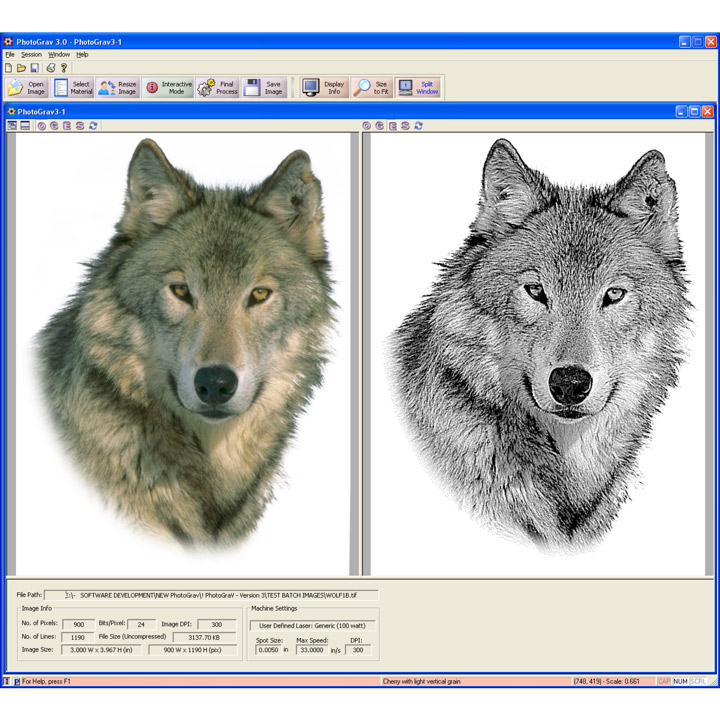The width and height of the screenshot is (720, 720).
Task: Click the new document icon in small toolbar
Action: [x=9, y=68]
